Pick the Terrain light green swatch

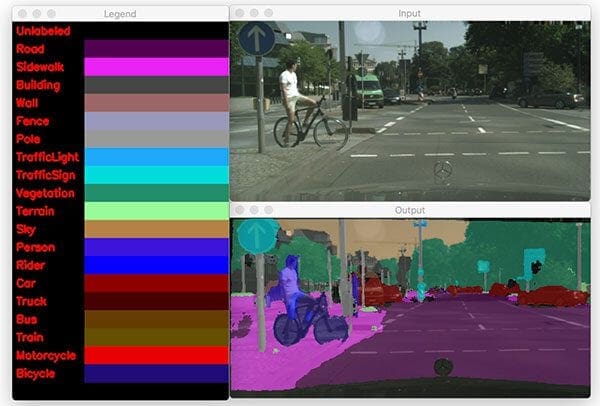[x=156, y=211]
